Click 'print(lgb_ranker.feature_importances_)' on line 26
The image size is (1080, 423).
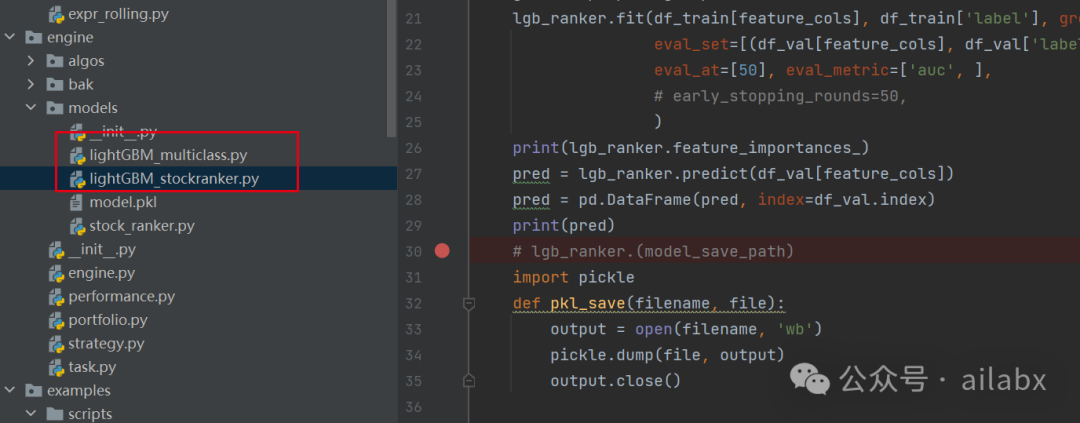(691, 148)
